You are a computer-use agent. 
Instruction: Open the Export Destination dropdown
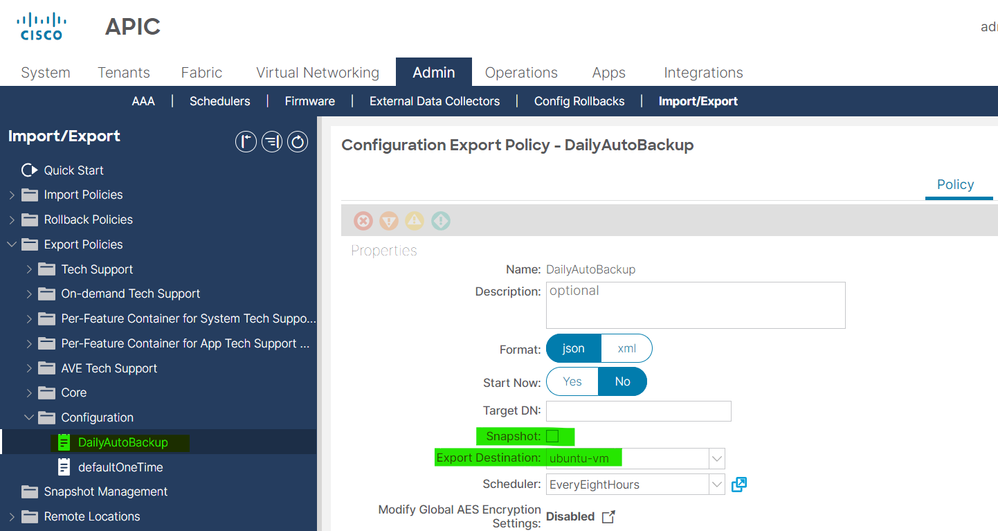tap(717, 458)
